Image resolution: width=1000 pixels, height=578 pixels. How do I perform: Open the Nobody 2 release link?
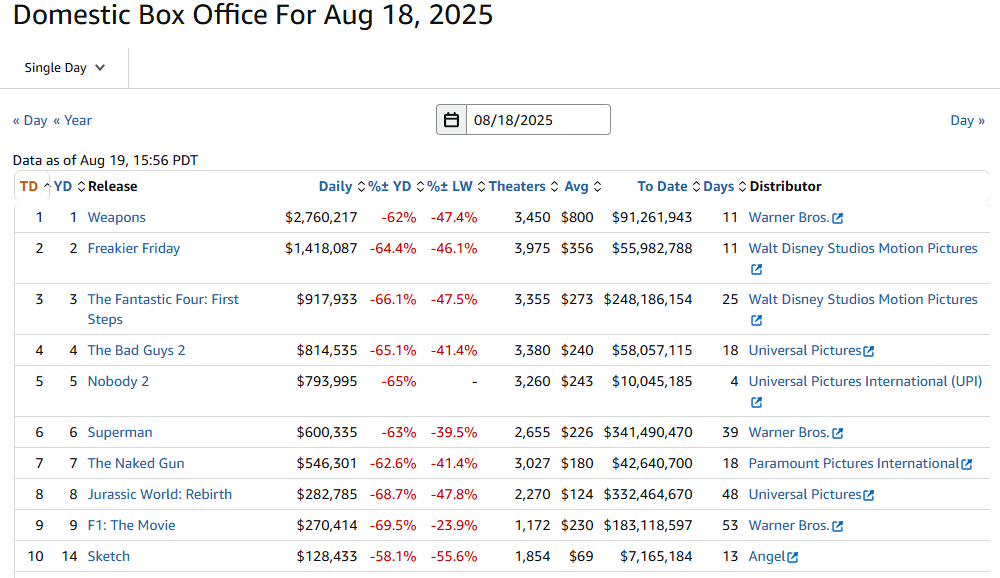click(118, 382)
